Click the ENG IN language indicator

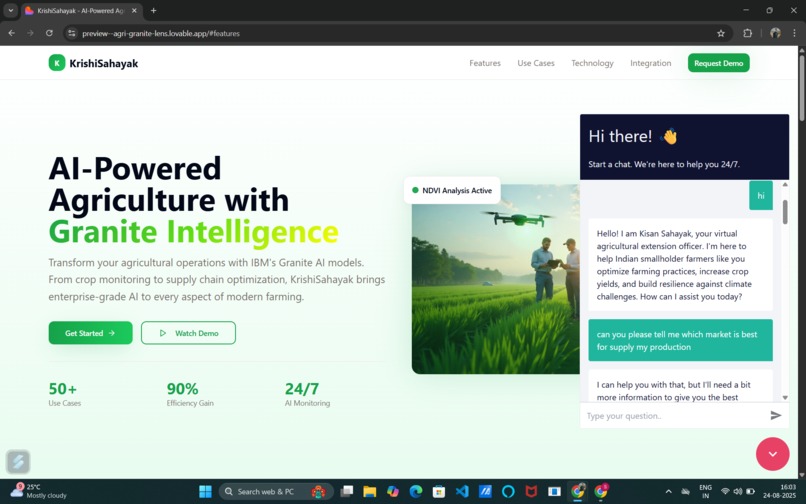(x=705, y=491)
